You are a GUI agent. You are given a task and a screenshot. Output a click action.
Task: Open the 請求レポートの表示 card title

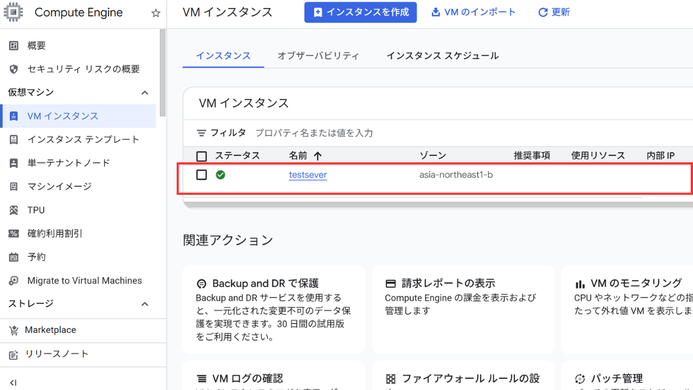448,283
